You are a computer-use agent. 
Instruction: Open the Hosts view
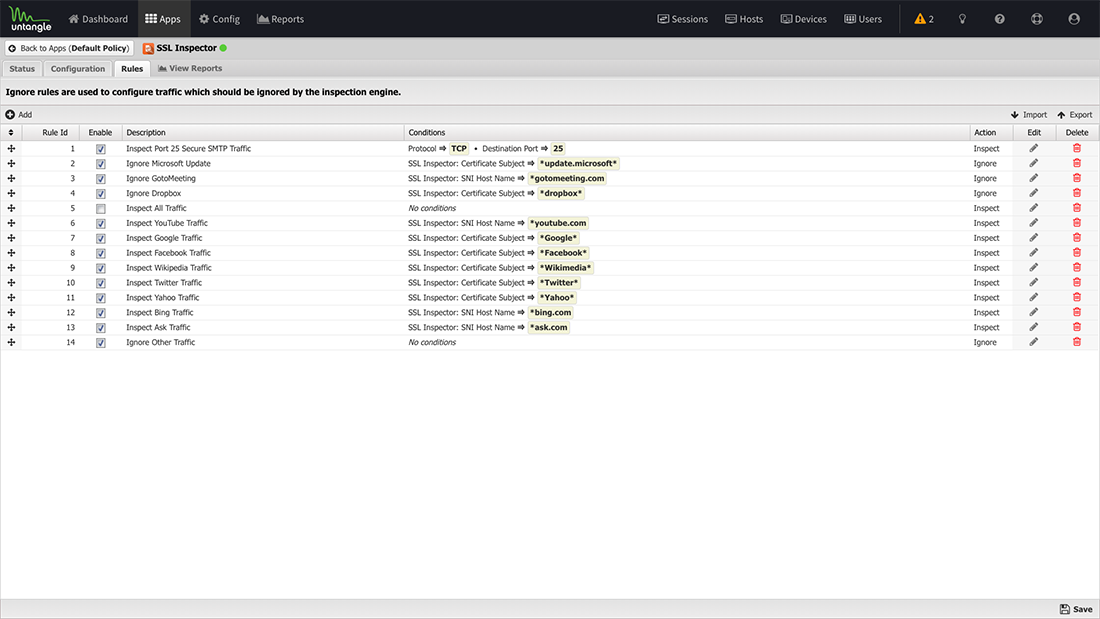point(744,19)
